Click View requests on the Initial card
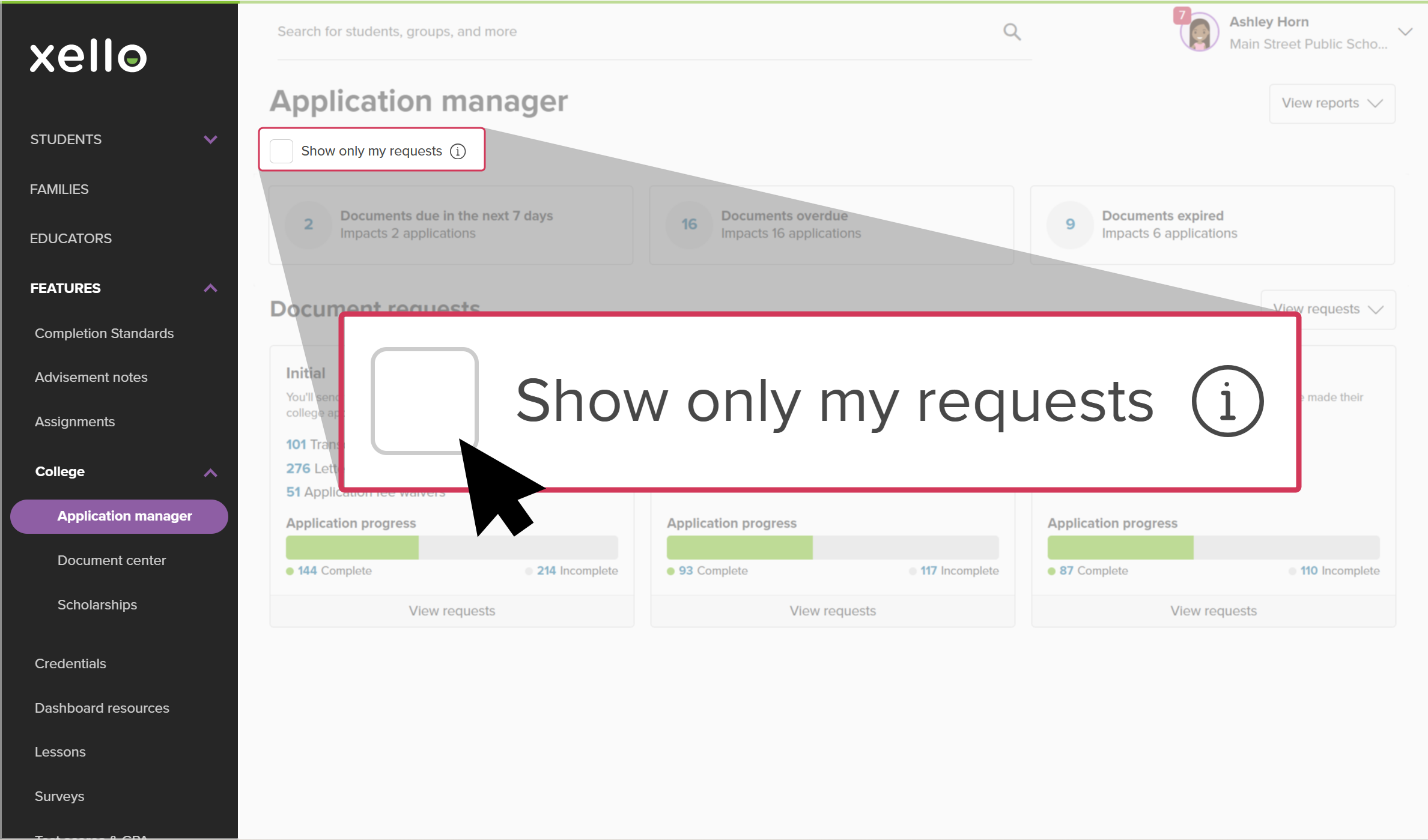The image size is (1428, 840). [x=452, y=610]
